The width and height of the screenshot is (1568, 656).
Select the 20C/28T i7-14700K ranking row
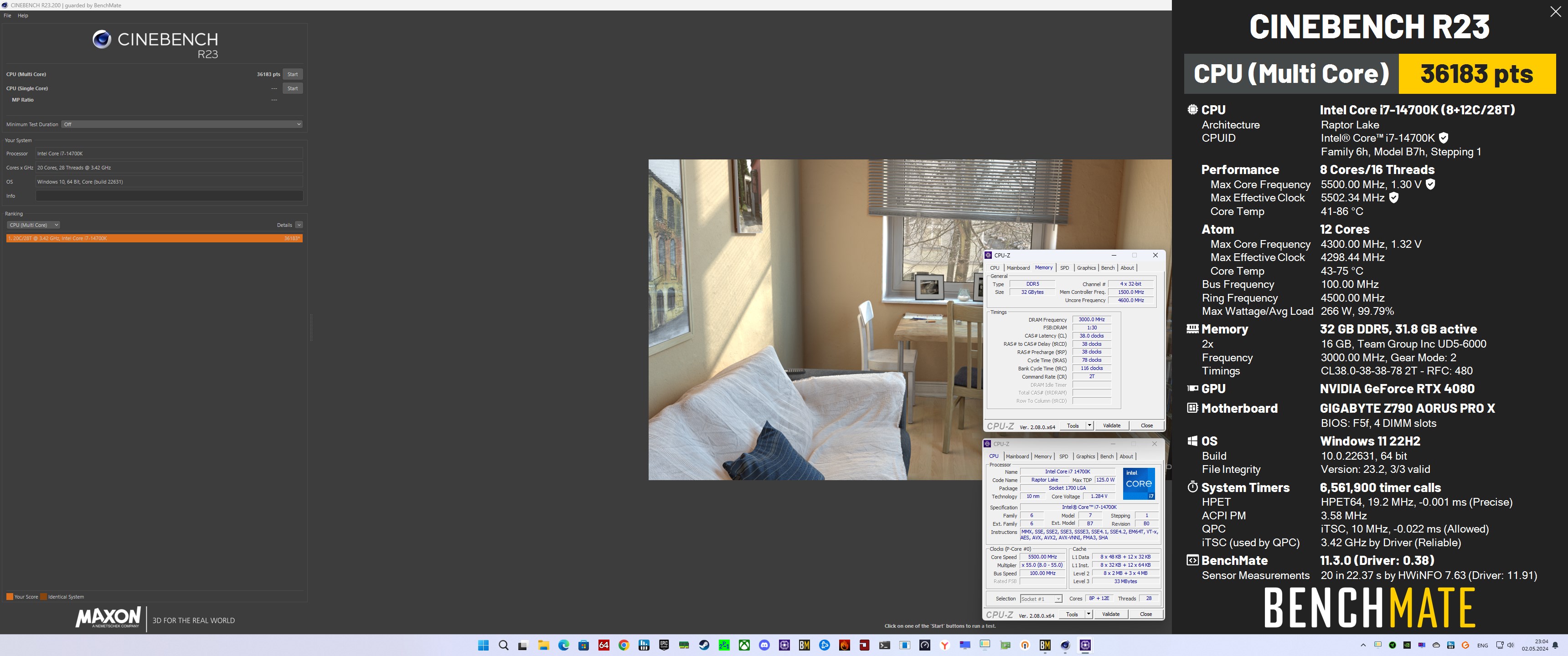(155, 239)
